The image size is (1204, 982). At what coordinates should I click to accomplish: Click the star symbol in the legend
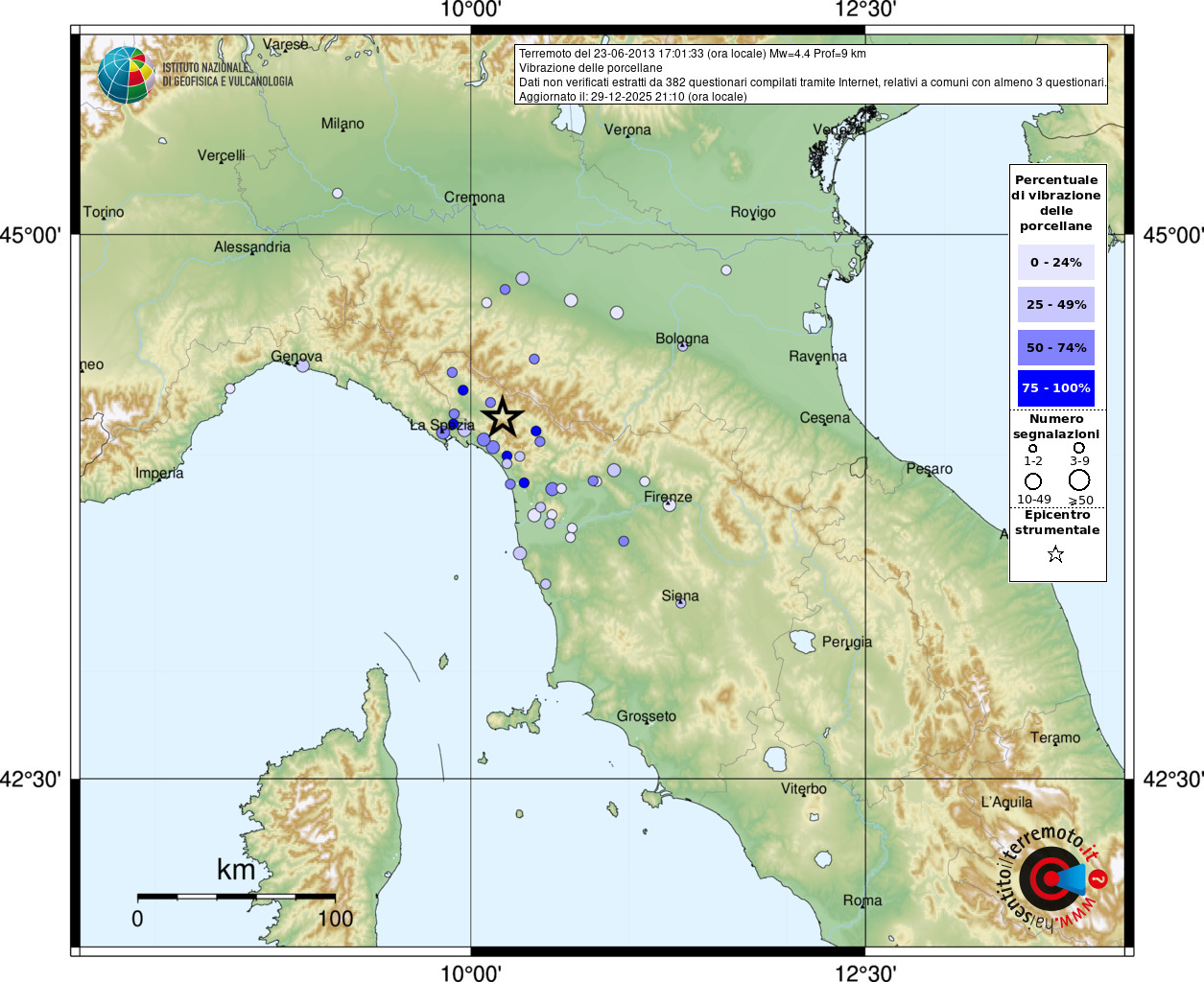click(x=1055, y=554)
